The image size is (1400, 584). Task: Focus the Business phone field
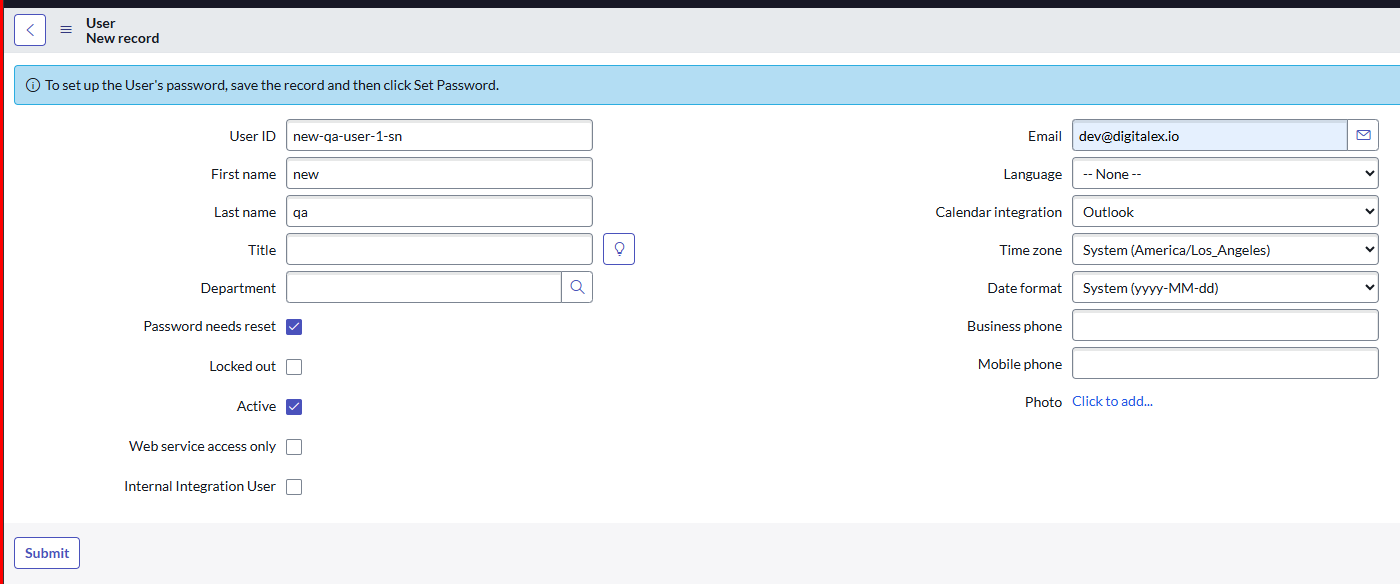click(x=1224, y=326)
